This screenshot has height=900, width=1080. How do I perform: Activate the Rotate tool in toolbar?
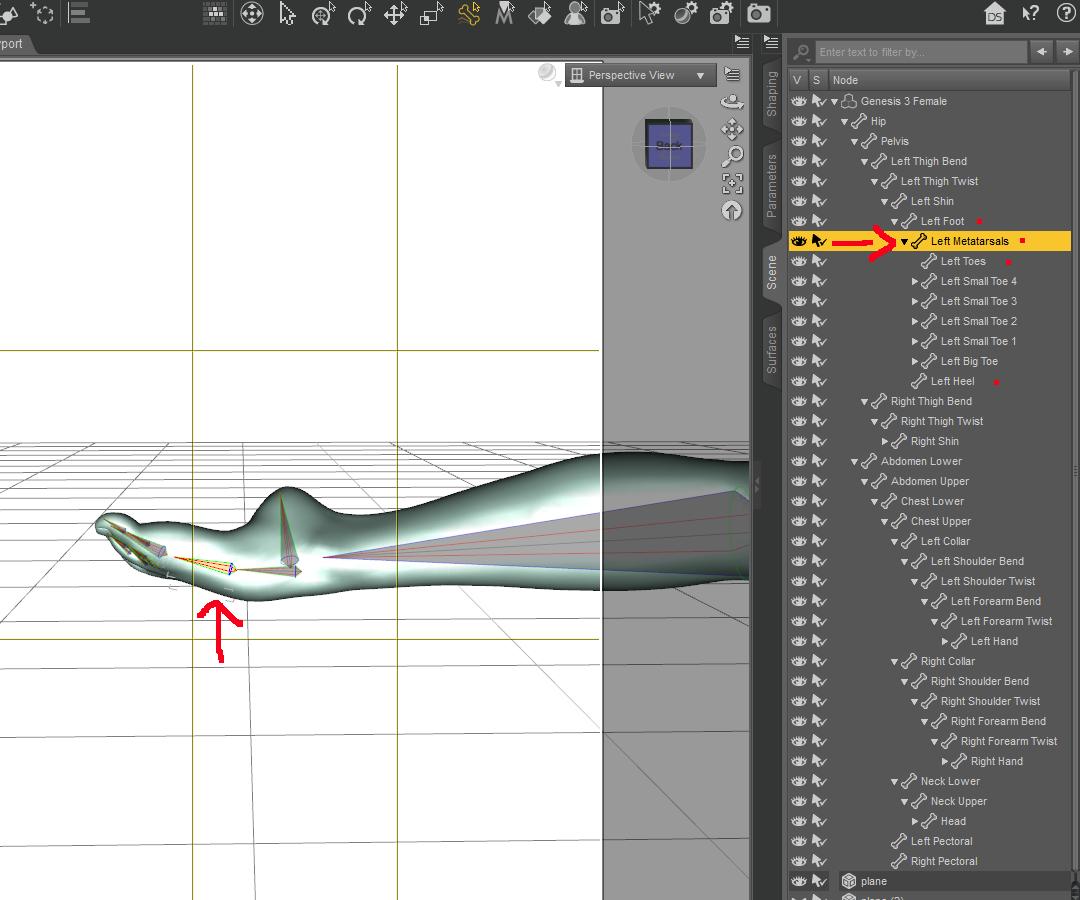tap(358, 14)
